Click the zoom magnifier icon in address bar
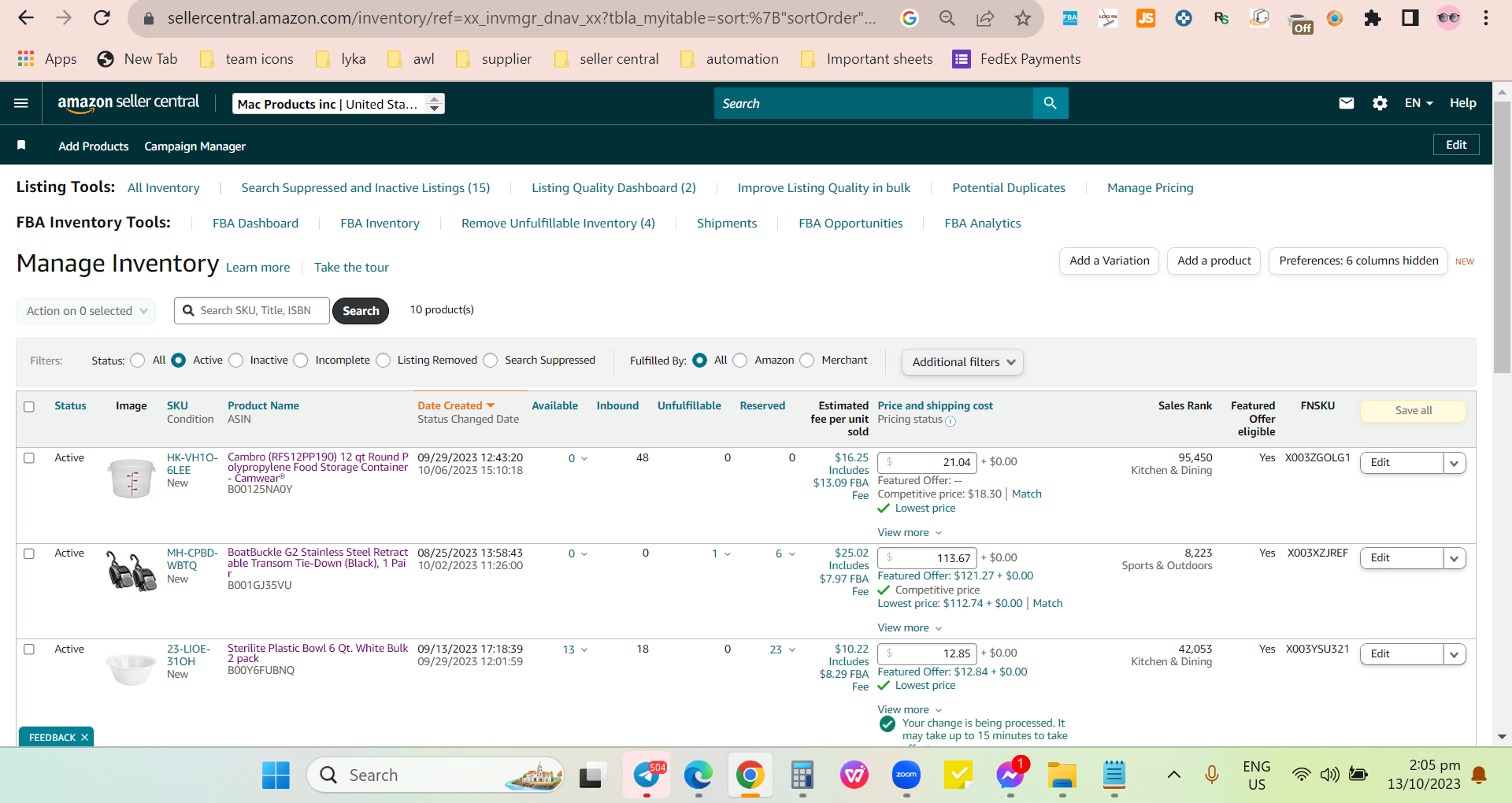This screenshot has height=803, width=1512. 947,18
